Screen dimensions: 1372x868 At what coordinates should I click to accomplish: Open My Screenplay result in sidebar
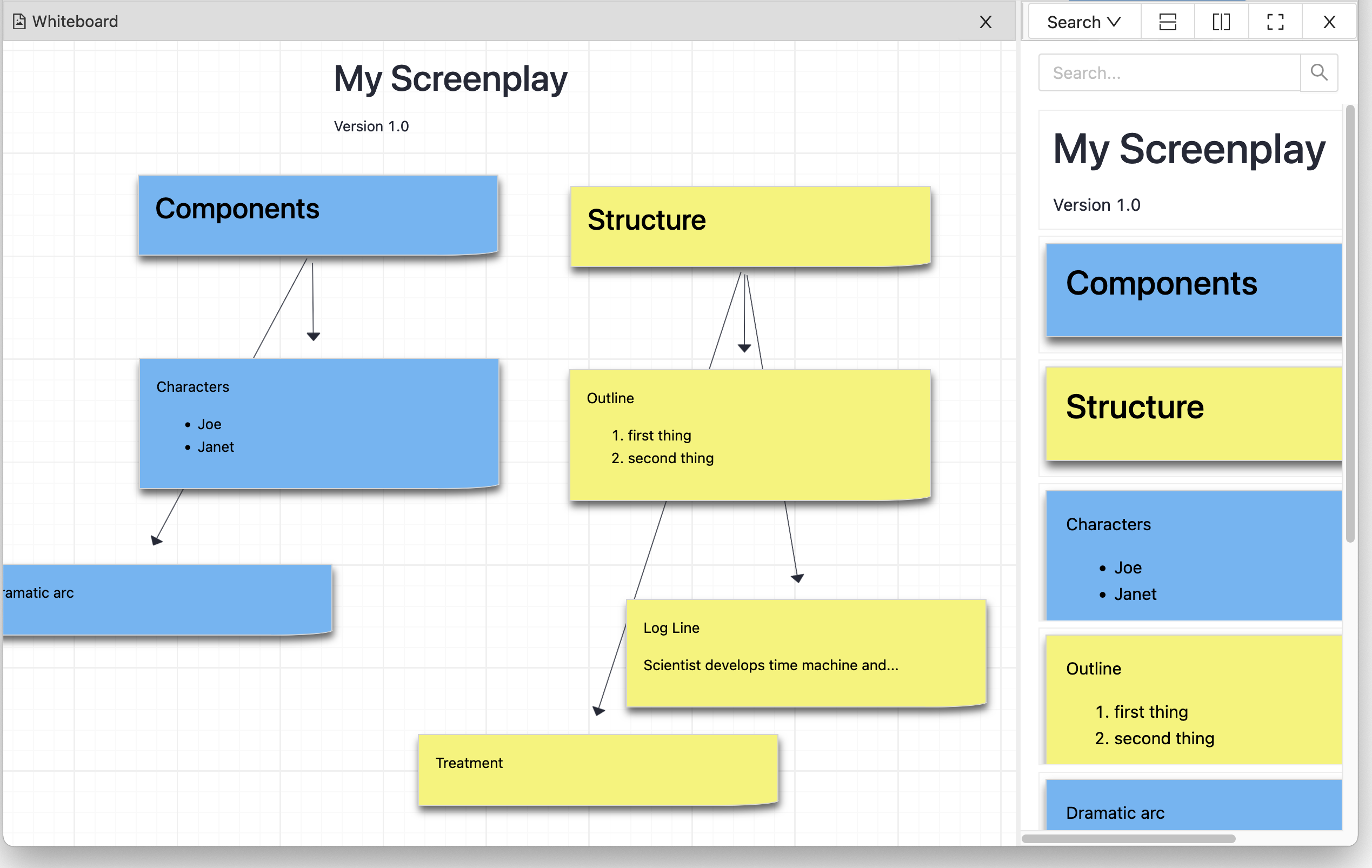(x=1190, y=170)
